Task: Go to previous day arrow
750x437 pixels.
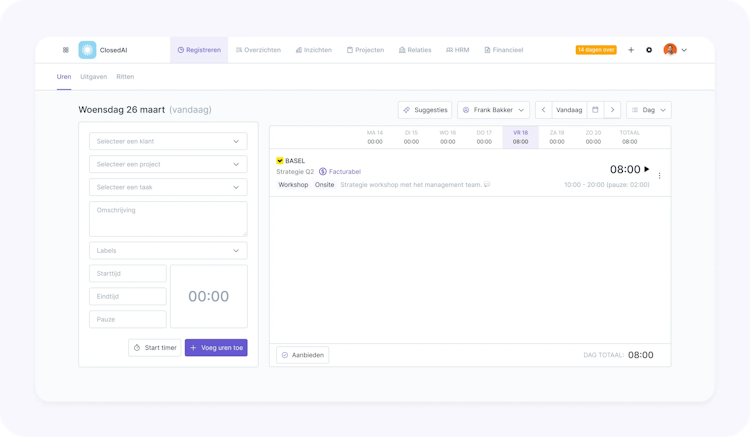Action: [543, 110]
